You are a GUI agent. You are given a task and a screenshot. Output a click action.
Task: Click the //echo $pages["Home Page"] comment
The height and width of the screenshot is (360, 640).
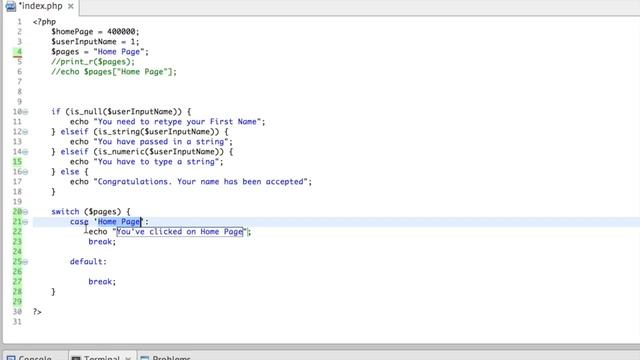[114, 72]
